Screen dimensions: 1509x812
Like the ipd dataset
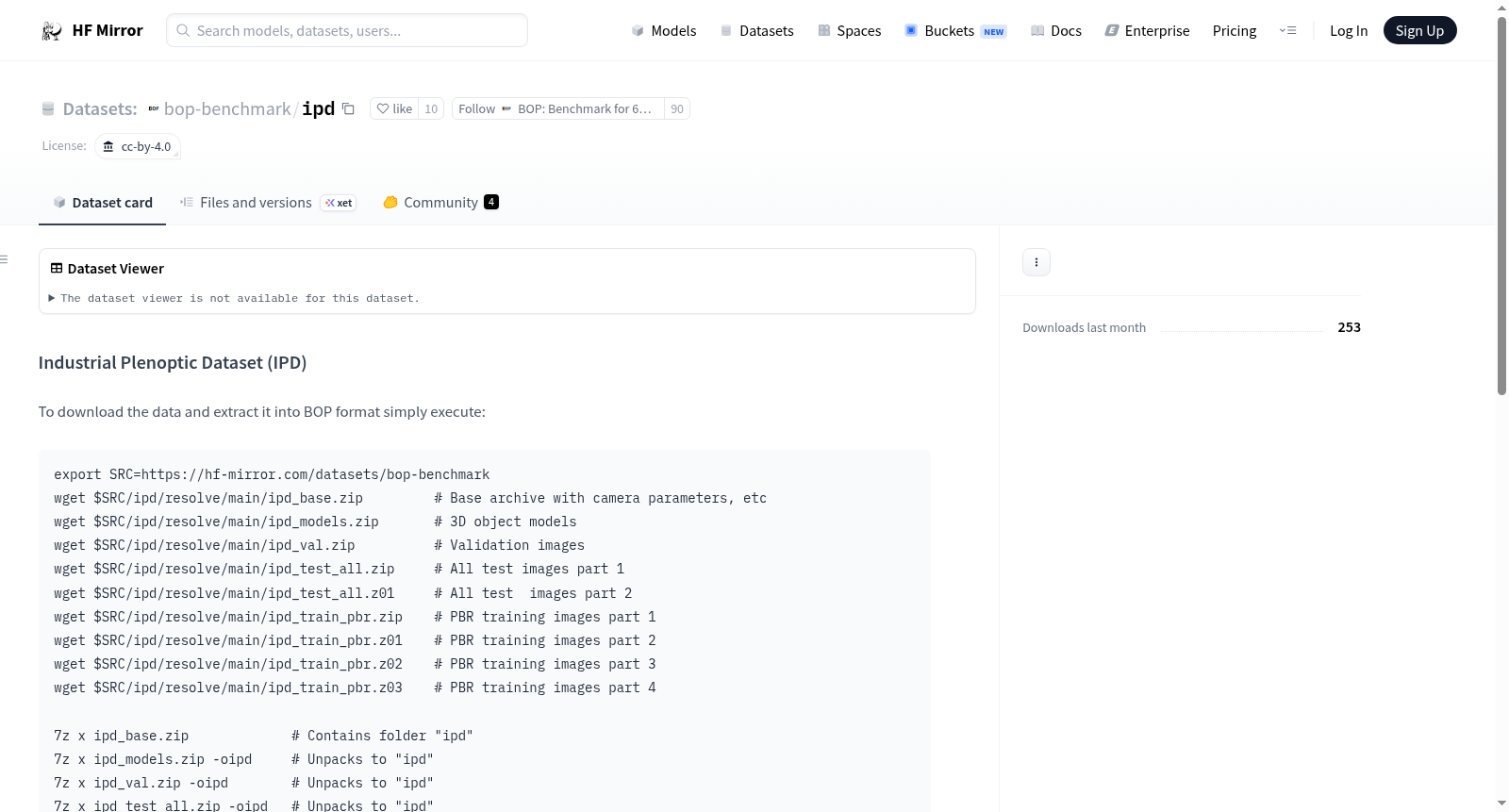click(394, 109)
